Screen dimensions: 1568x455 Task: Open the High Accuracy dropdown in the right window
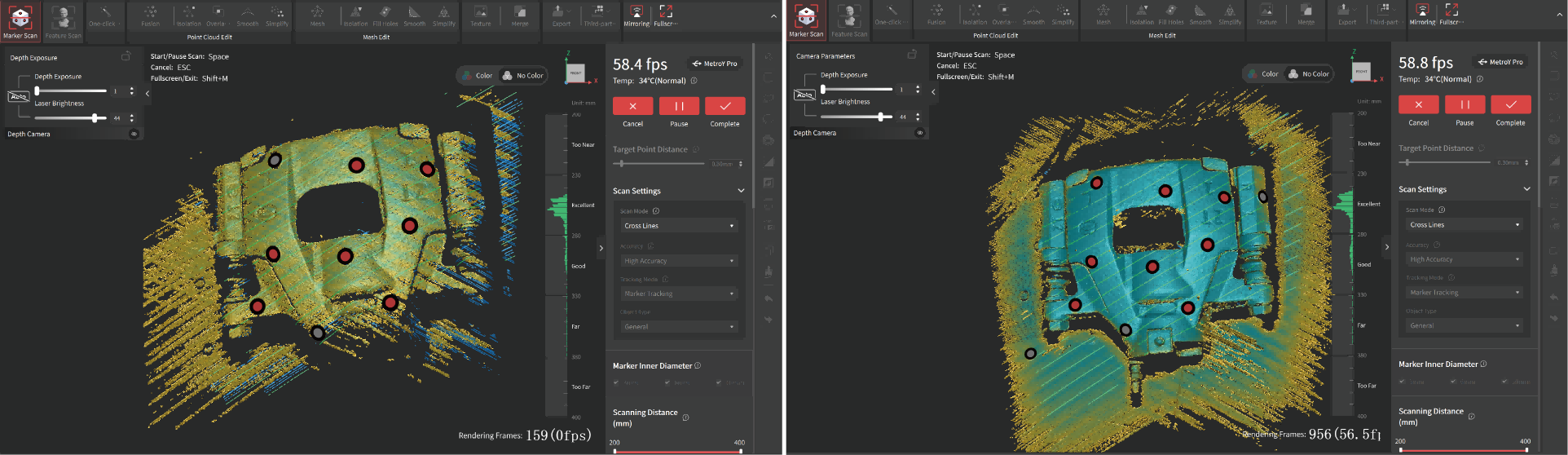1464,259
